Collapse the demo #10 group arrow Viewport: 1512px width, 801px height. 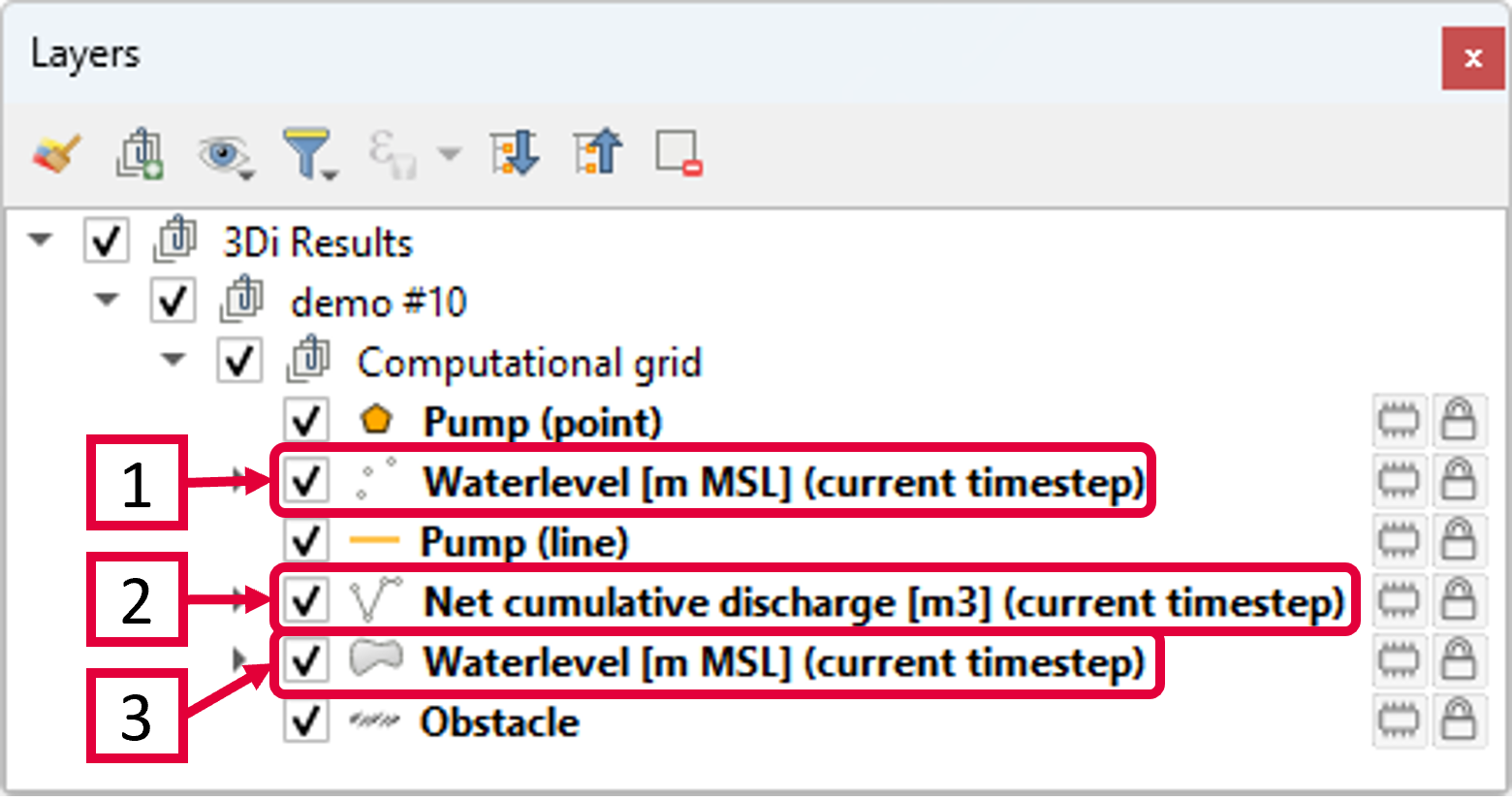point(108,300)
